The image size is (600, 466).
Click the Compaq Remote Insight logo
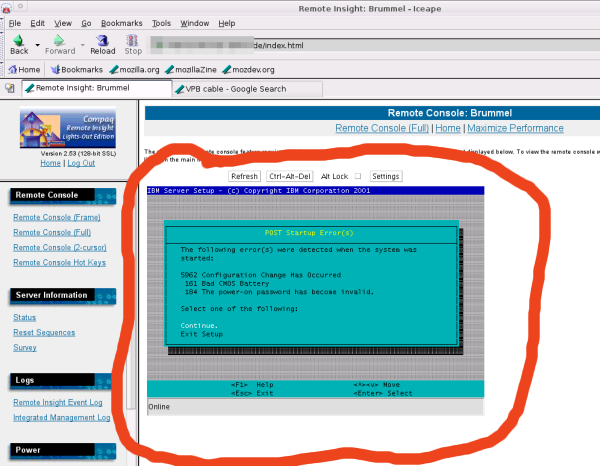click(x=68, y=129)
